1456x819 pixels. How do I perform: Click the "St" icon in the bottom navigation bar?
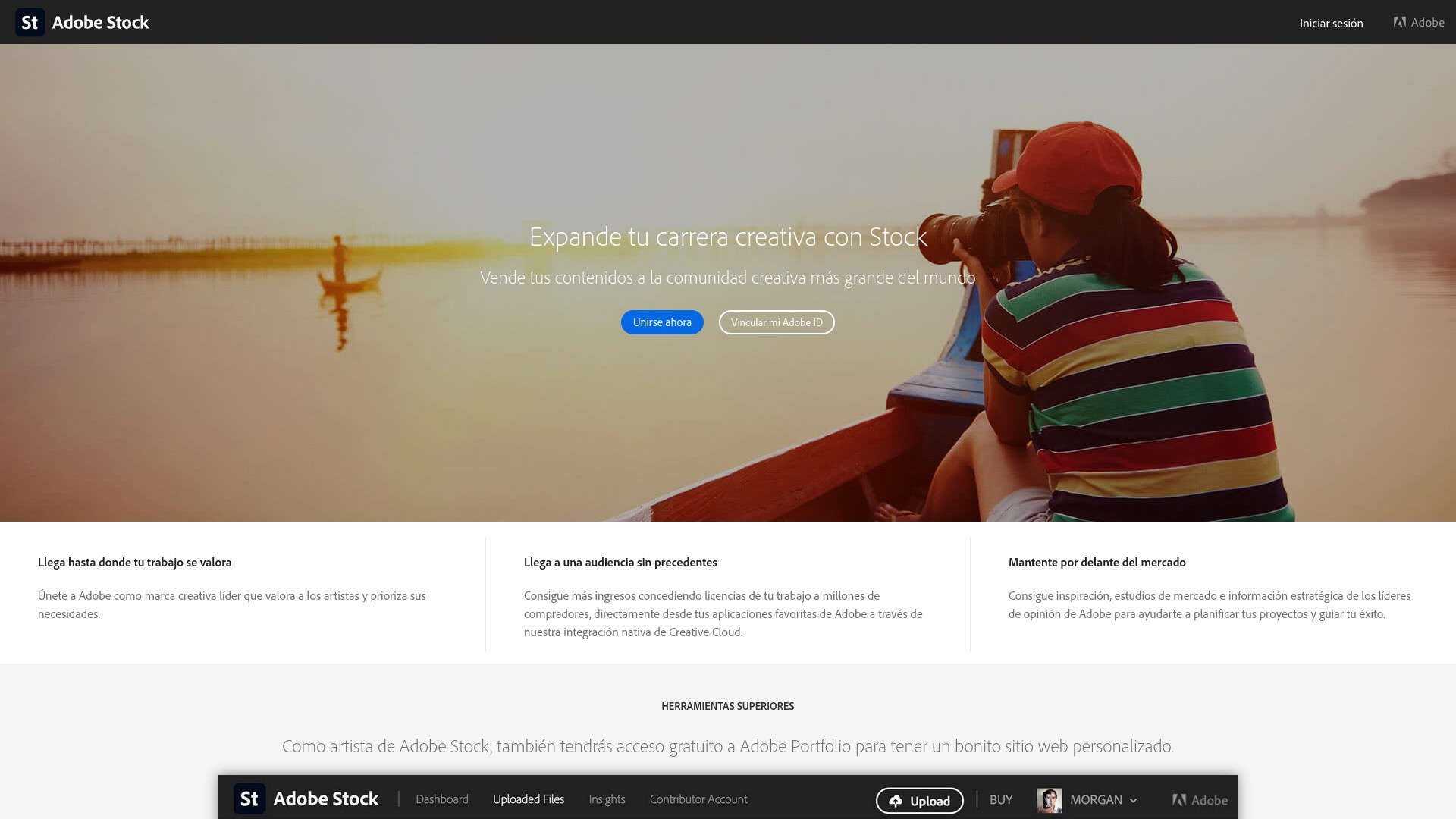(x=249, y=799)
